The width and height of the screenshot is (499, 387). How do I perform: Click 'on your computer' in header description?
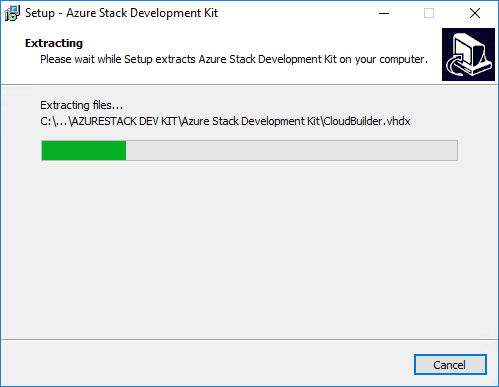click(x=383, y=59)
